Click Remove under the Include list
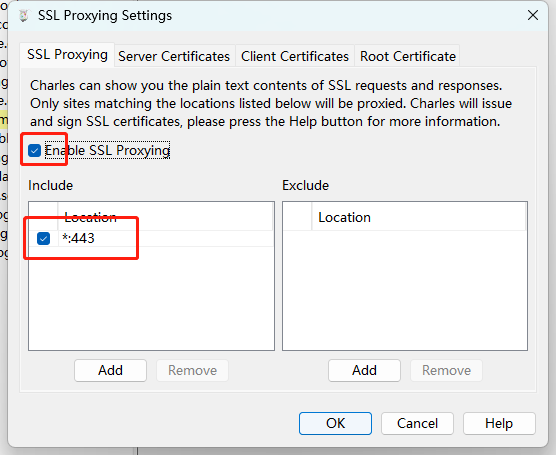 coord(192,370)
